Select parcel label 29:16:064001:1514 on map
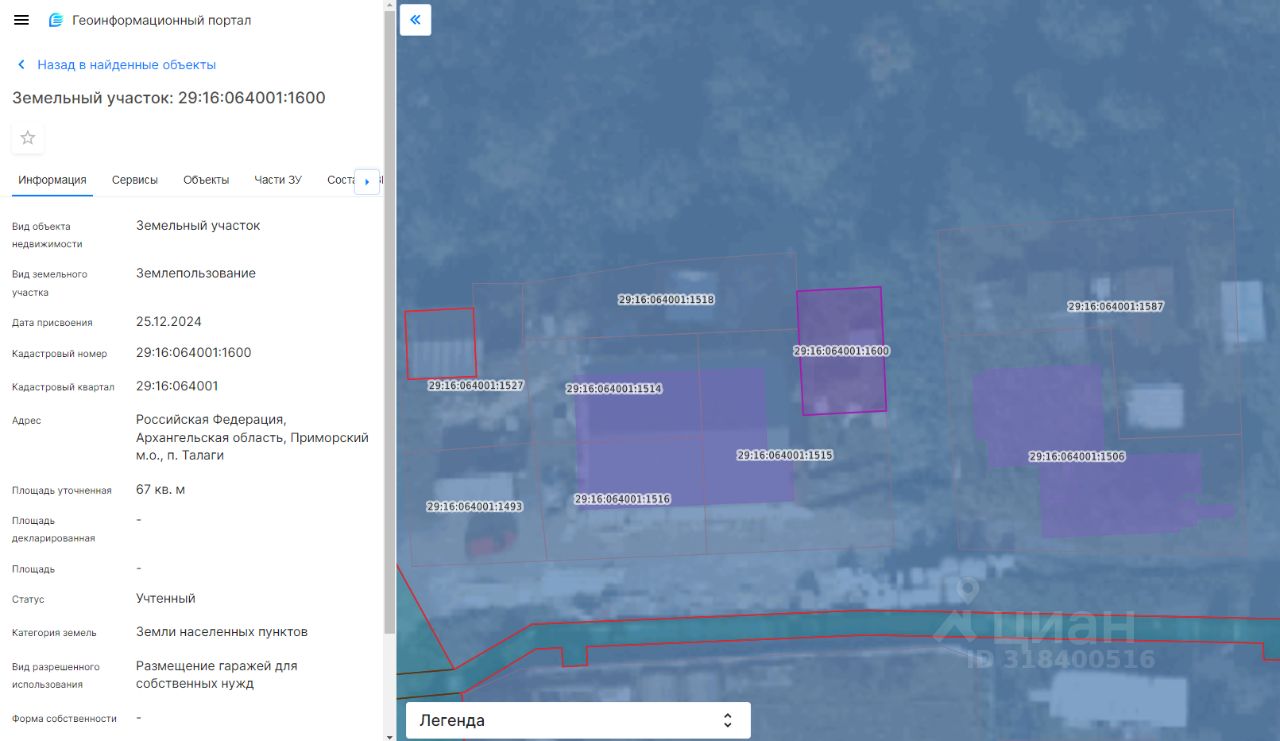Viewport: 1280px width, 741px height. pyautogui.click(x=614, y=389)
